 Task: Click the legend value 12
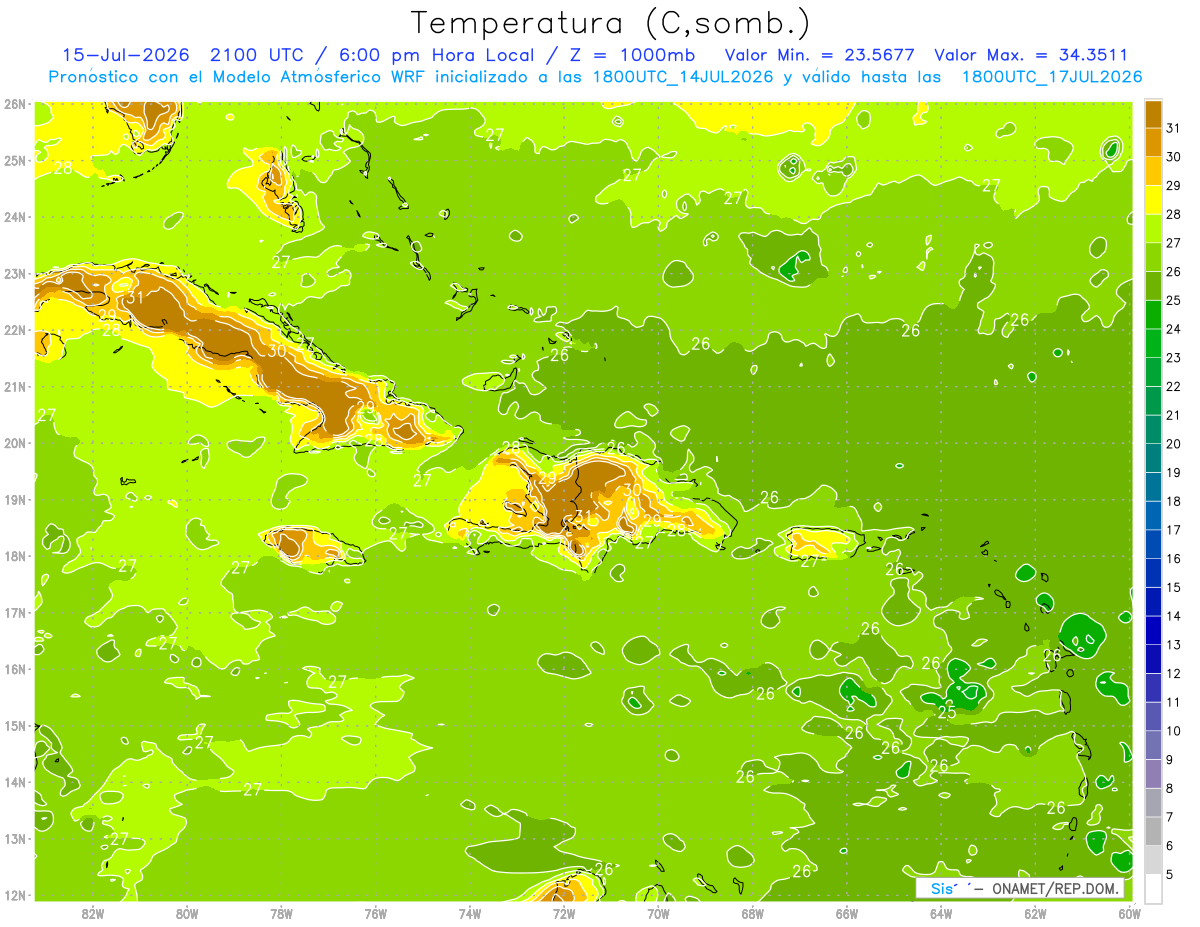pyautogui.click(x=1174, y=674)
